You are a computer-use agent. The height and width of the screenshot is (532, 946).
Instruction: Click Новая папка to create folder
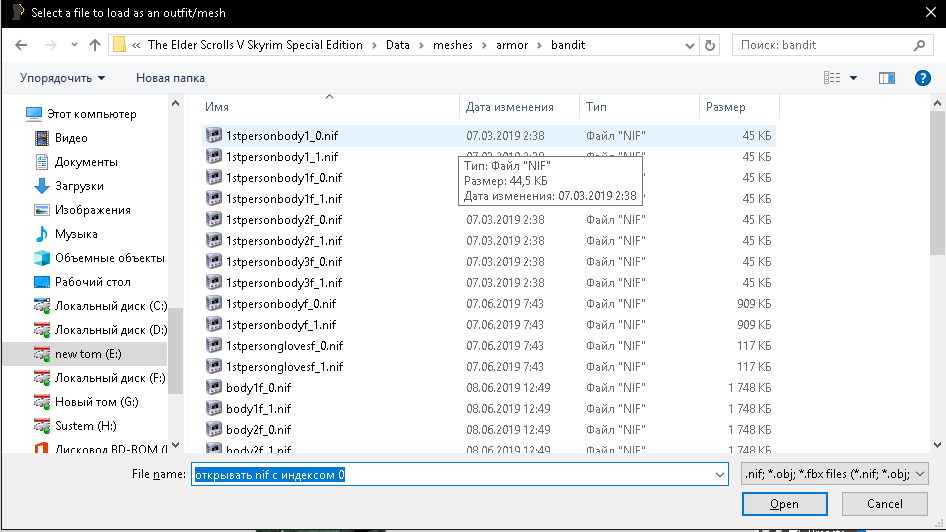[x=170, y=78]
